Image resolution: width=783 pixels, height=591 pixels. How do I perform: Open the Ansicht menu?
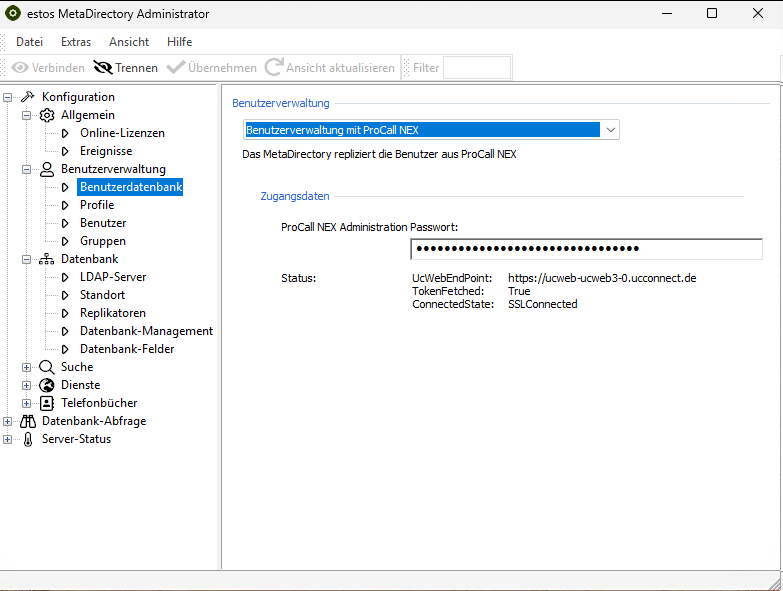[129, 42]
